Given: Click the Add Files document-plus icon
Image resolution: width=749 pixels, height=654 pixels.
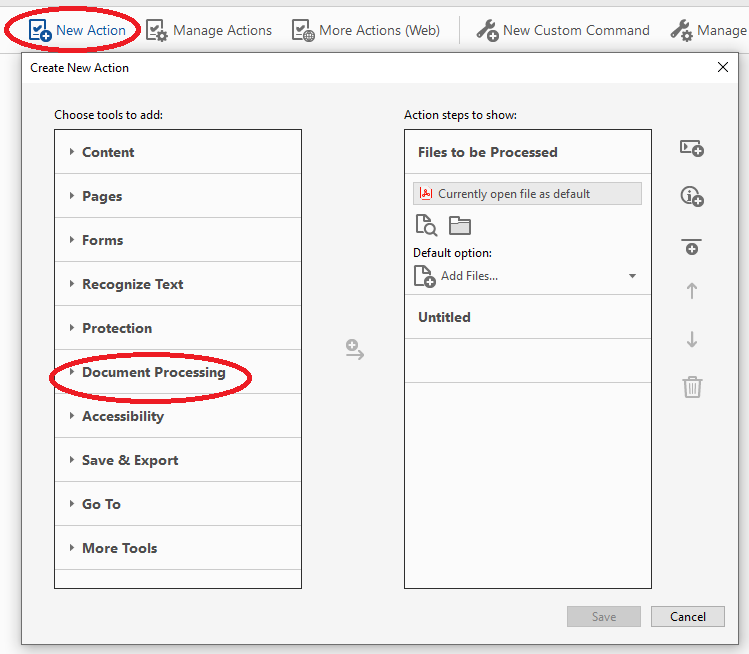Looking at the screenshot, I should coord(425,276).
